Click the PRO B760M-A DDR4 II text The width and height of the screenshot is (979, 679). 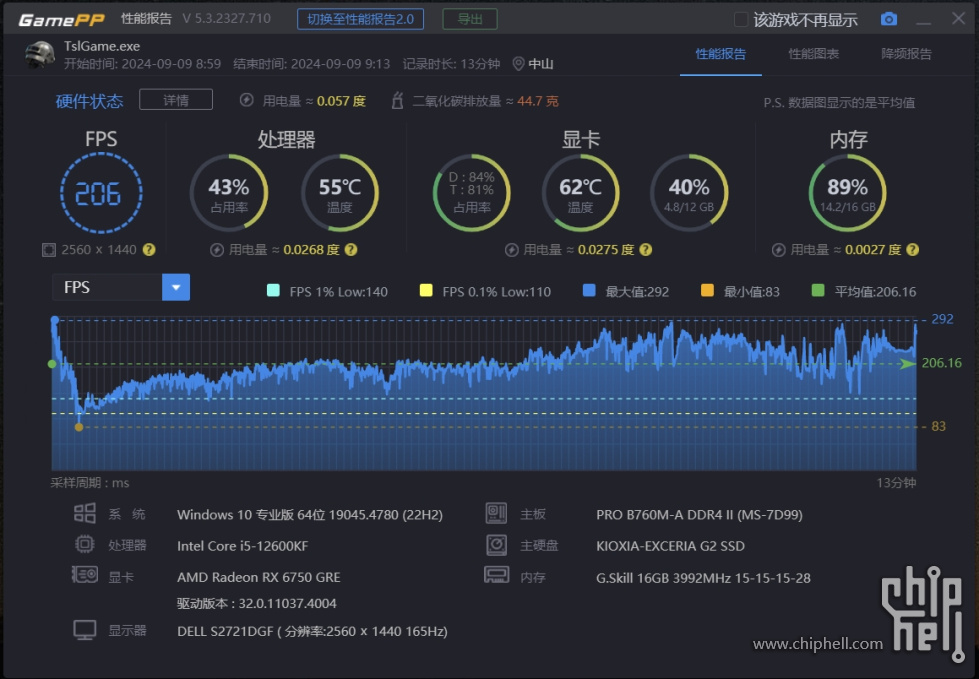click(x=699, y=515)
